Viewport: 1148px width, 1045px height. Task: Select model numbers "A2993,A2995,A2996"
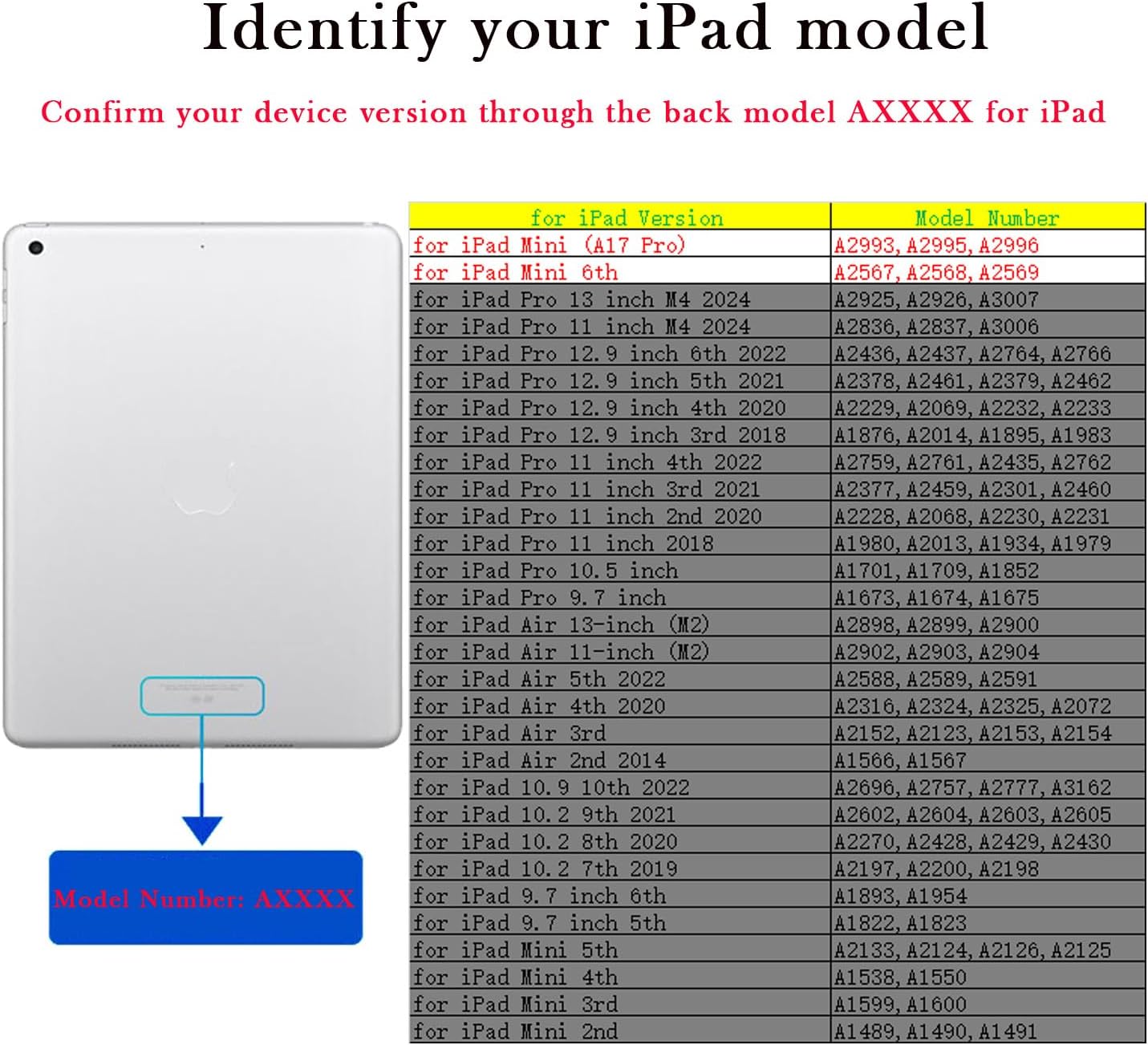tap(936, 245)
